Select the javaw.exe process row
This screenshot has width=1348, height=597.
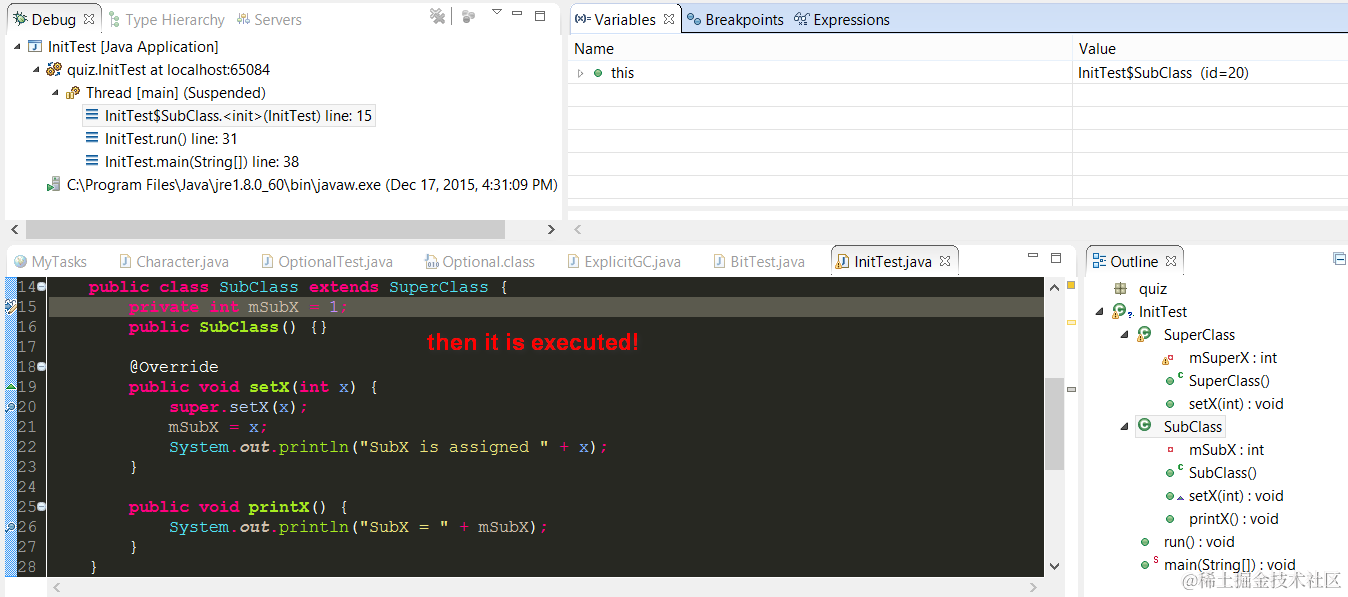tap(302, 185)
